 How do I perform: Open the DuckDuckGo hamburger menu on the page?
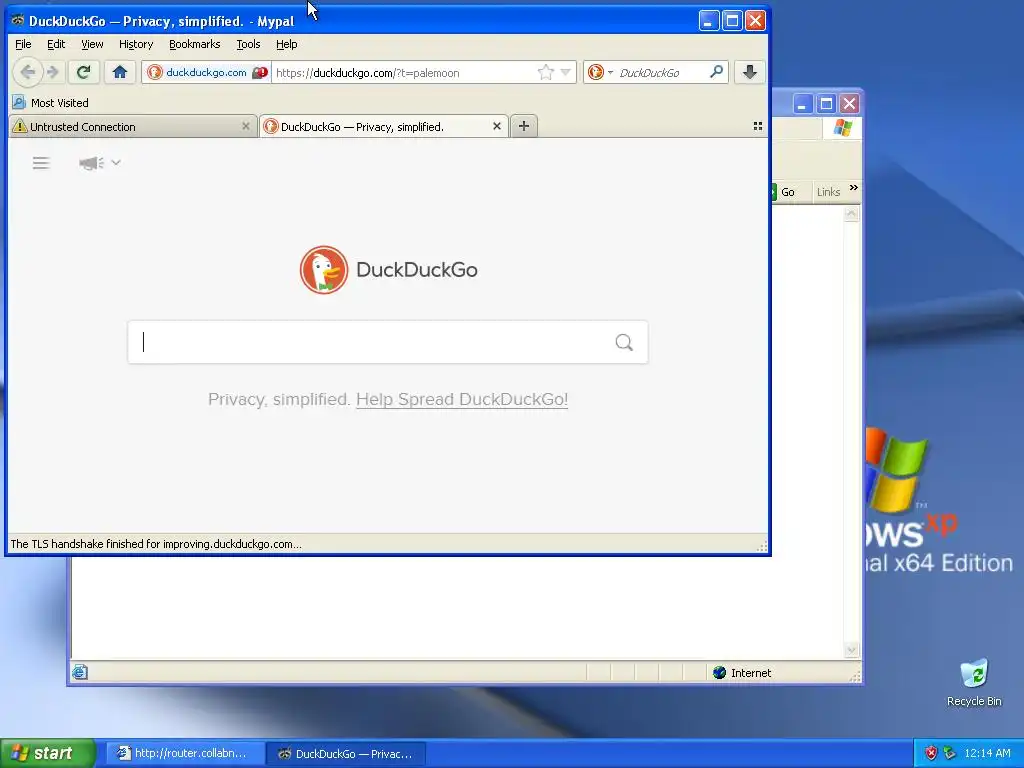click(x=41, y=163)
